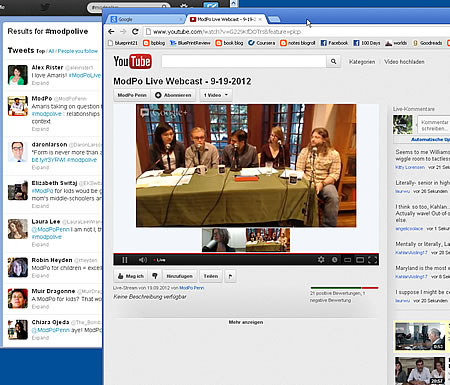Click the live video progress bar

click(x=246, y=253)
